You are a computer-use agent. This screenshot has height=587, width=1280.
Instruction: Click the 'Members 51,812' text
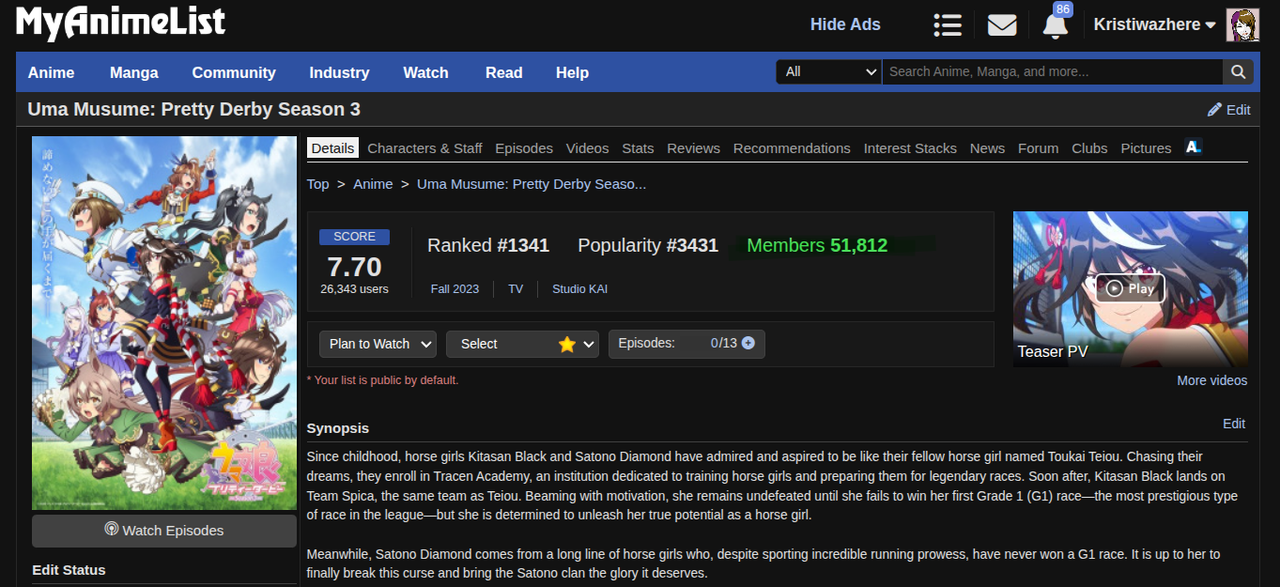pyautogui.click(x=817, y=246)
